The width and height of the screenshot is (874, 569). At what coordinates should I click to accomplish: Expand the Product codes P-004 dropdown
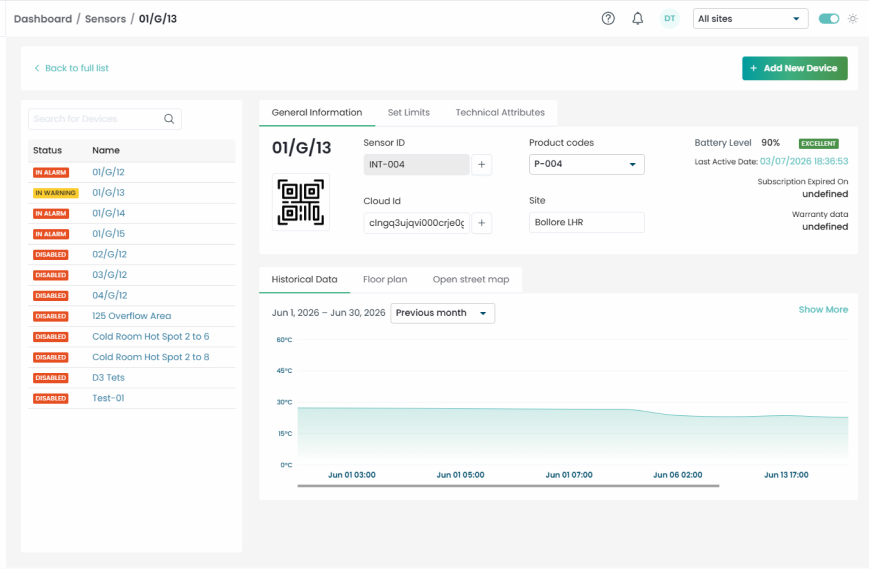click(586, 164)
